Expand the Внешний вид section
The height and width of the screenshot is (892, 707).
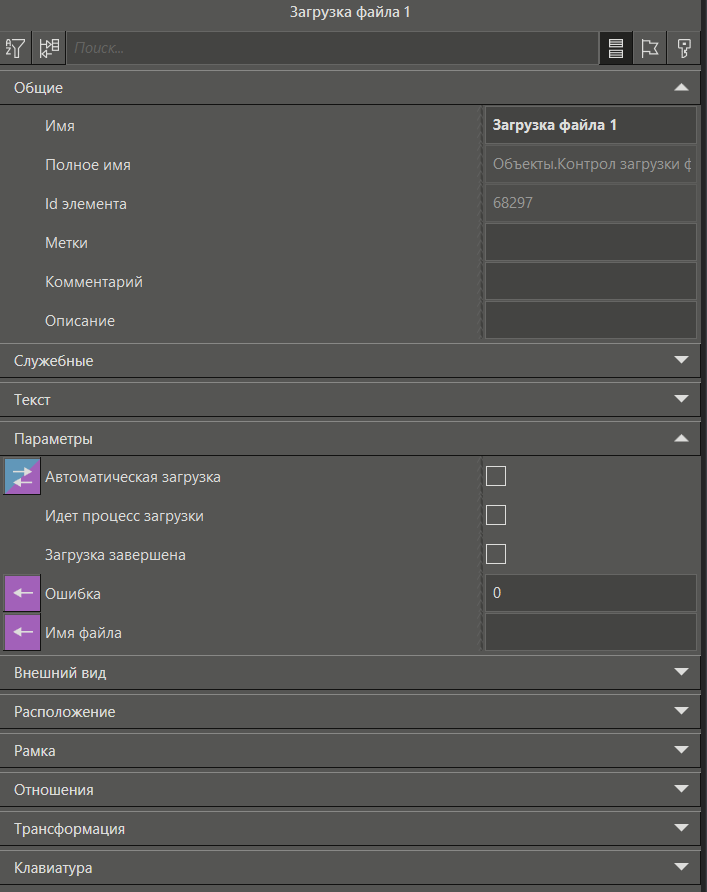point(681,672)
